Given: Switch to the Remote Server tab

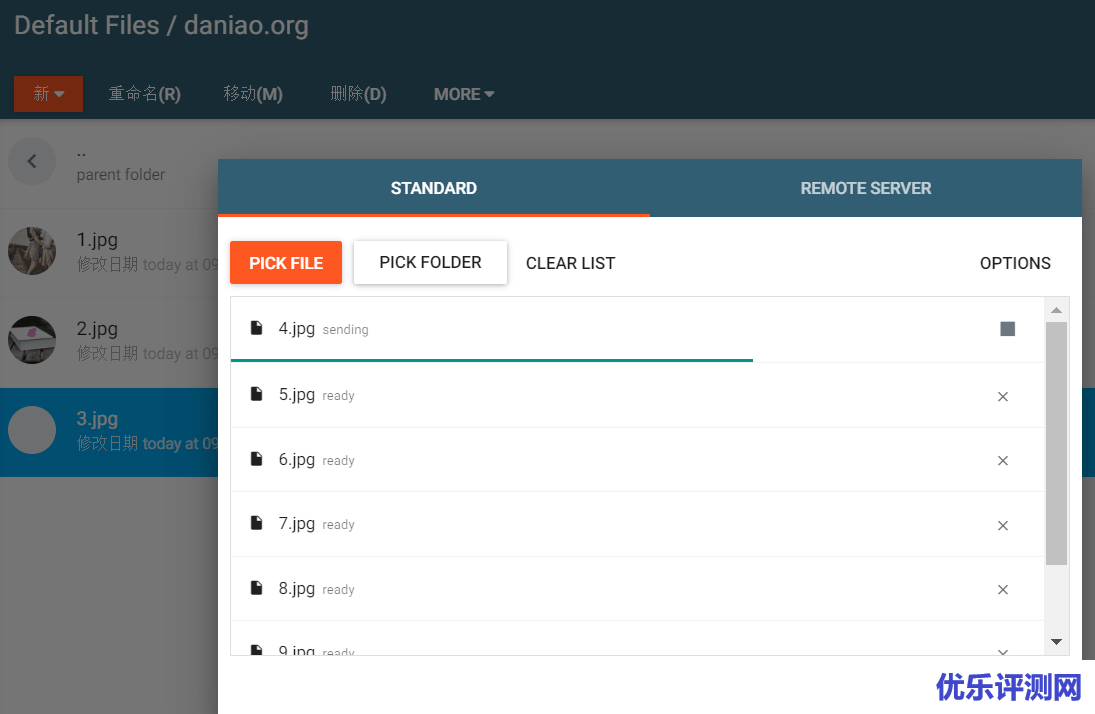Looking at the screenshot, I should coord(866,188).
